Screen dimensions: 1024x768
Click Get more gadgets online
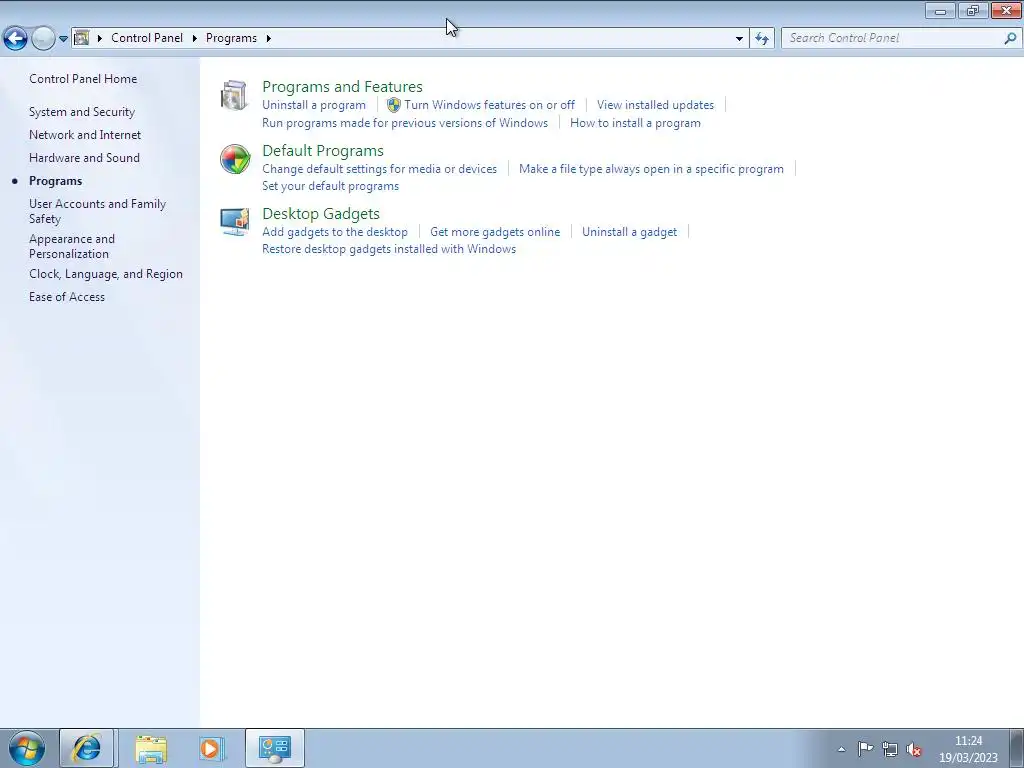tap(494, 232)
